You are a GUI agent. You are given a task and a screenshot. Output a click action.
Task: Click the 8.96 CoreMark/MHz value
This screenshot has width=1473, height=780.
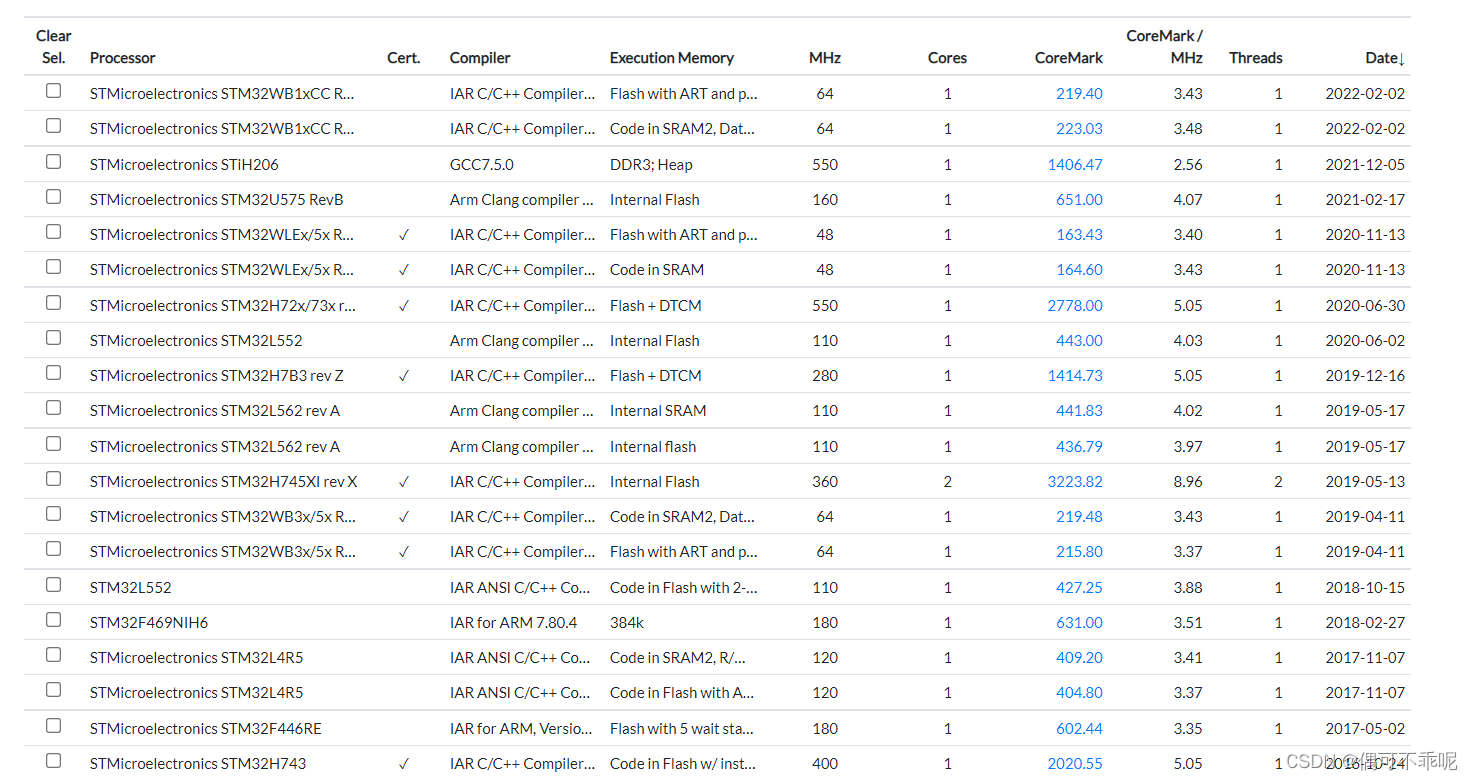click(1188, 482)
